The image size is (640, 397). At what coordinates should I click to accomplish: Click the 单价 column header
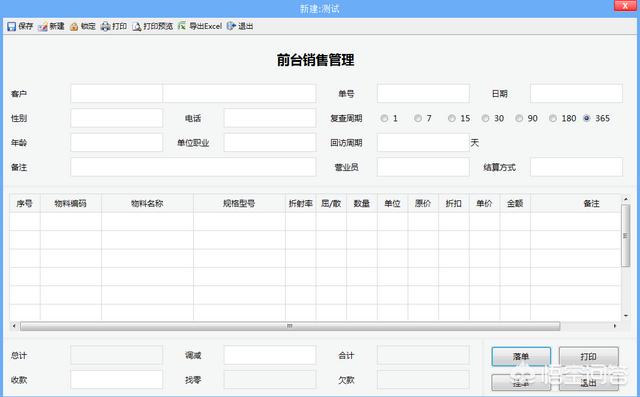click(484, 203)
